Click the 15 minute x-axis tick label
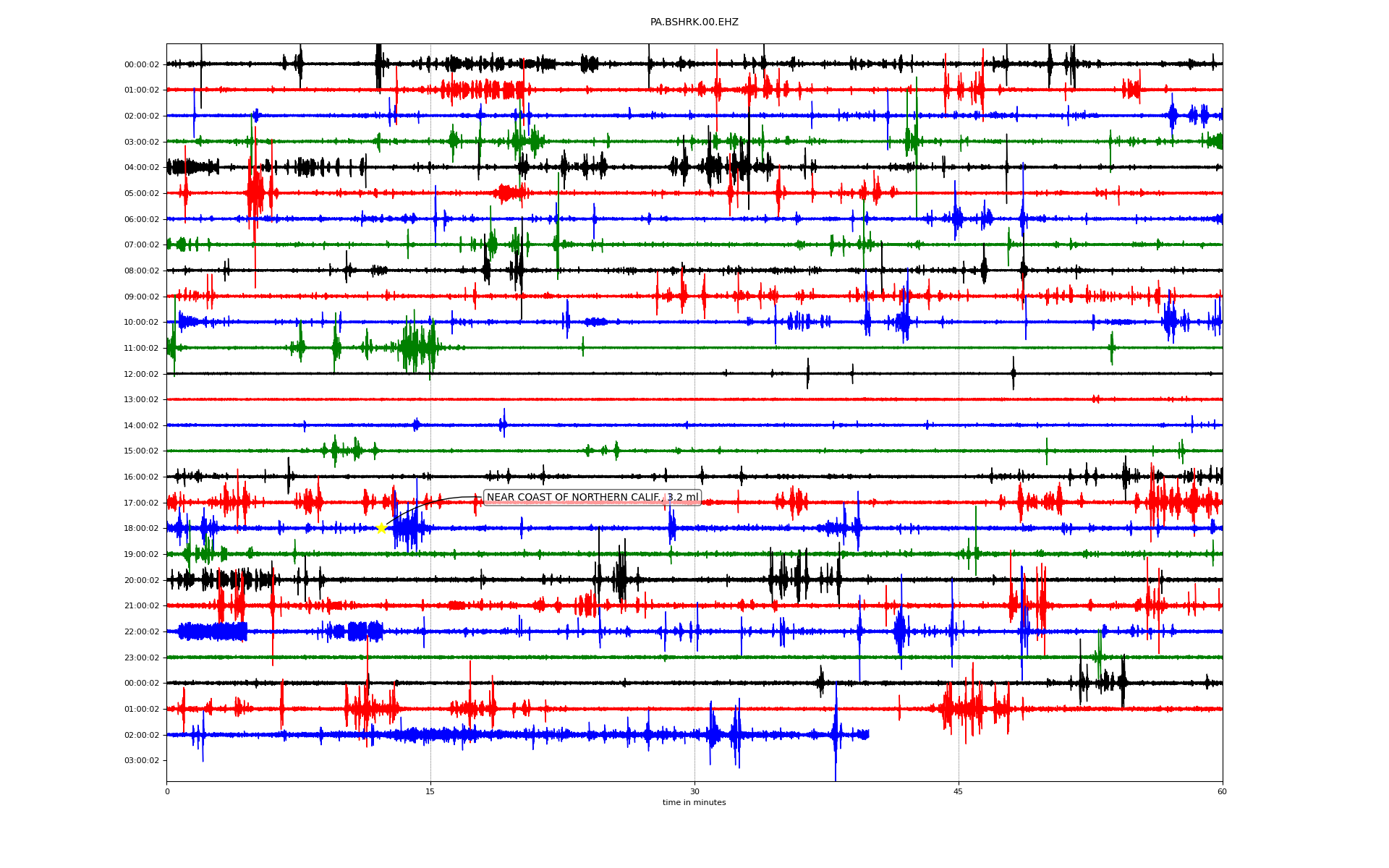 (x=430, y=792)
